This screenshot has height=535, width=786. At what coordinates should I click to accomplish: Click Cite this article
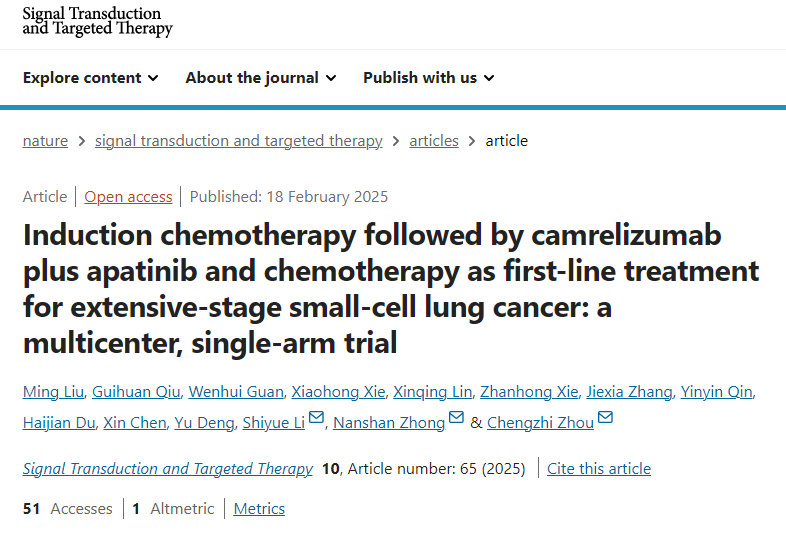pos(598,469)
